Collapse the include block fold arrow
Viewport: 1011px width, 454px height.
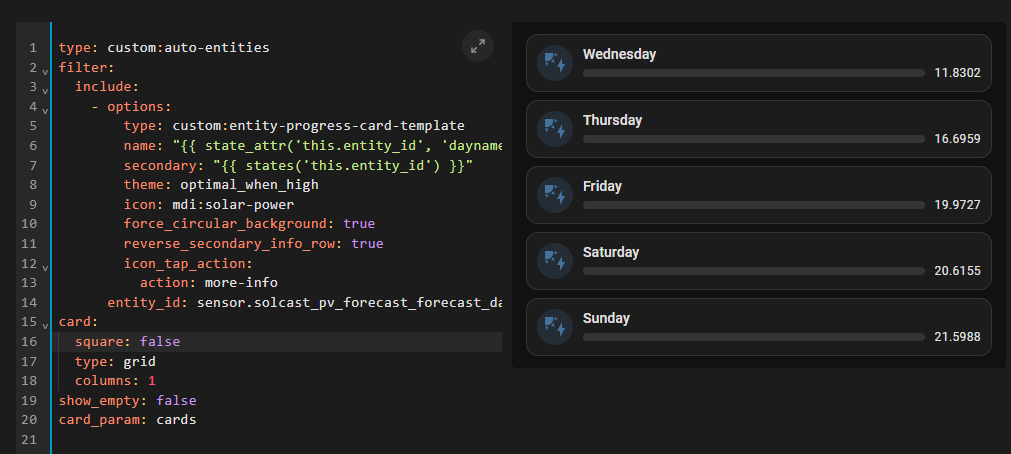[45, 89]
